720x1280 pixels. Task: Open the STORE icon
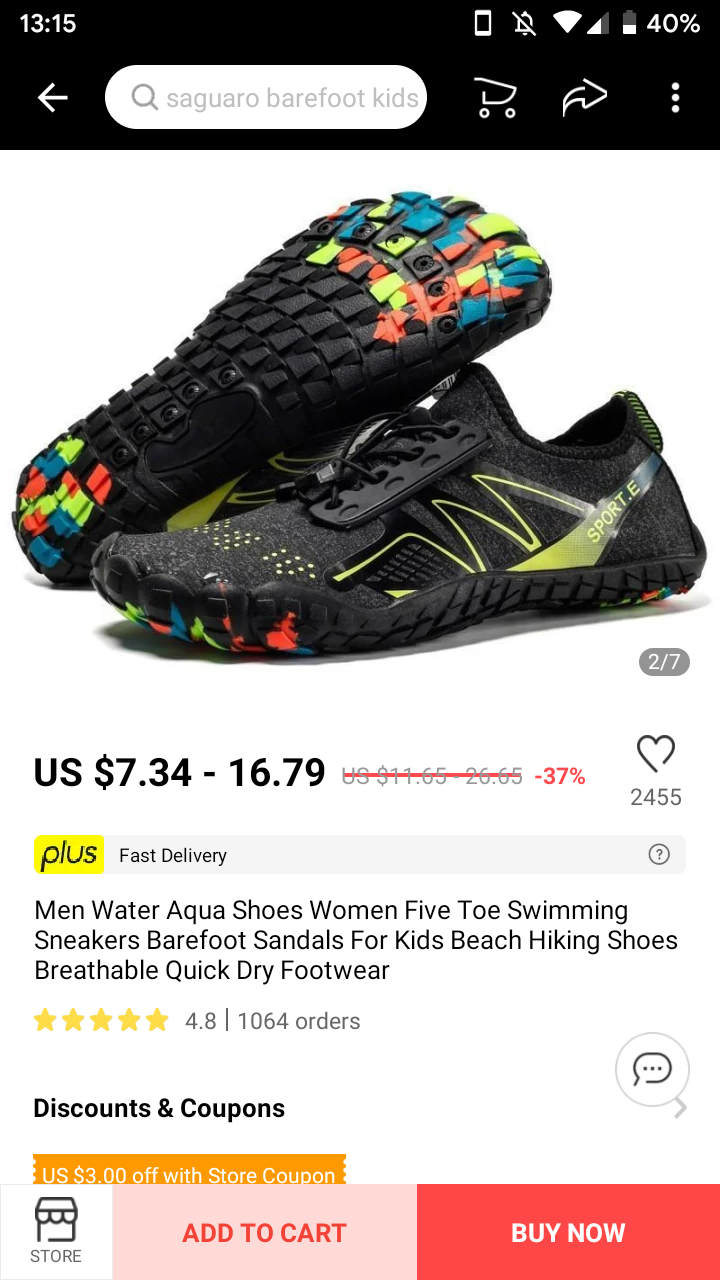[x=56, y=1232]
